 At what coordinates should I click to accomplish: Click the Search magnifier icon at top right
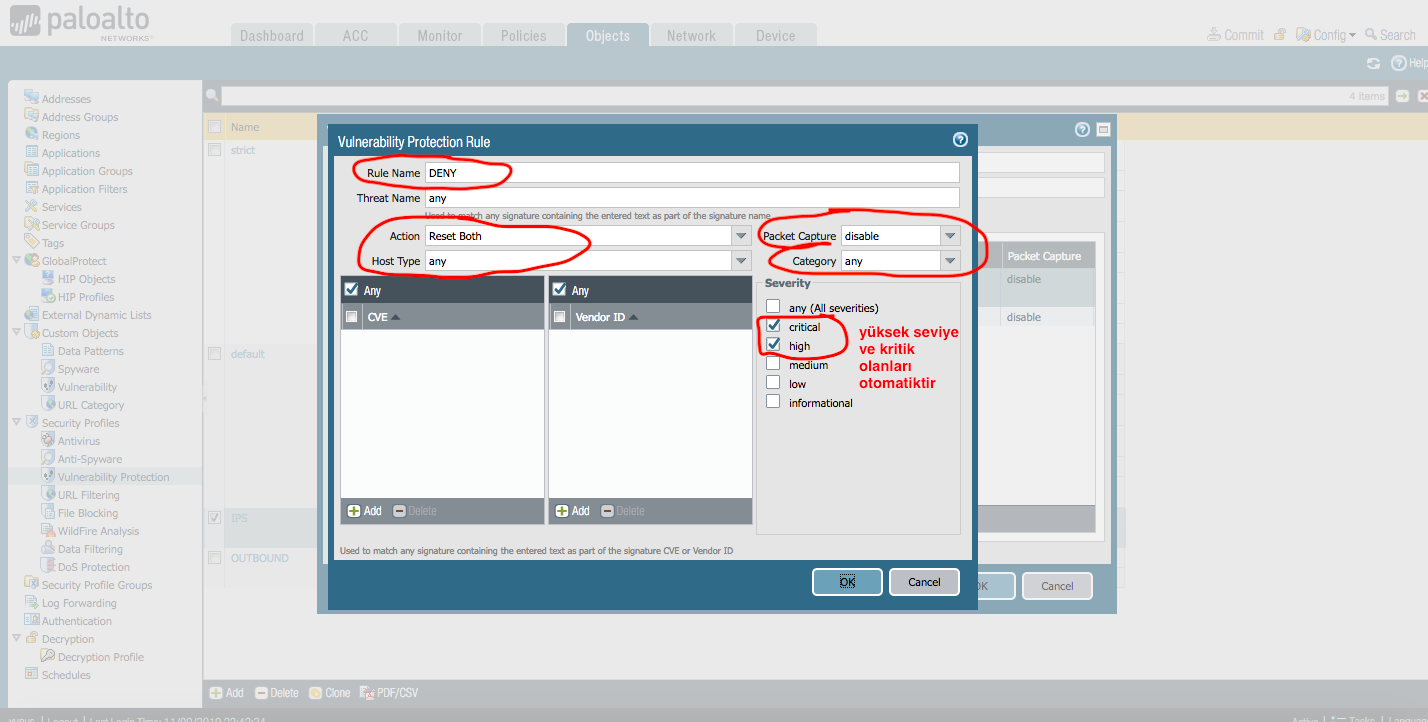[1371, 35]
